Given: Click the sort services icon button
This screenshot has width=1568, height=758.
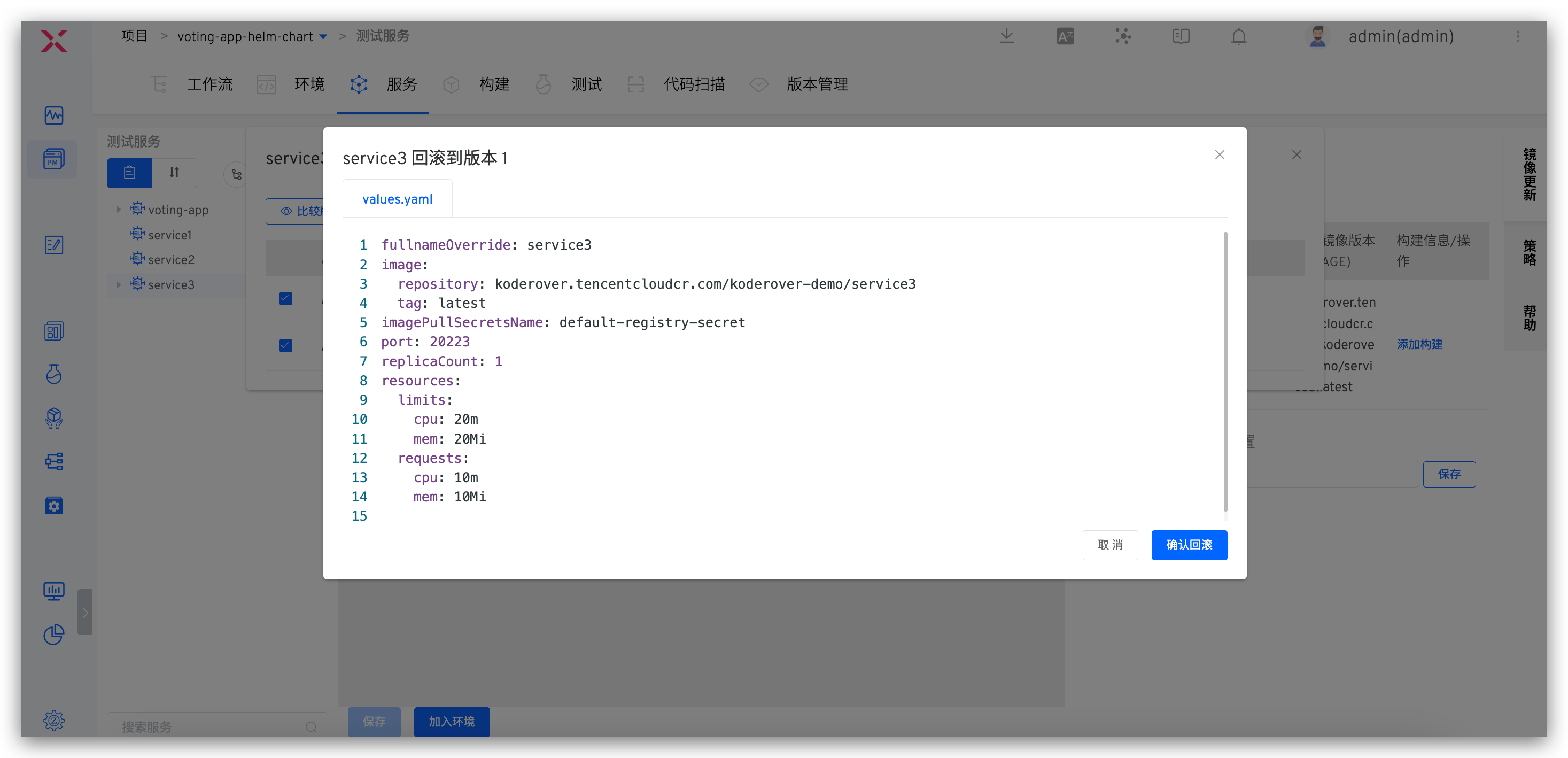Looking at the screenshot, I should pyautogui.click(x=174, y=173).
